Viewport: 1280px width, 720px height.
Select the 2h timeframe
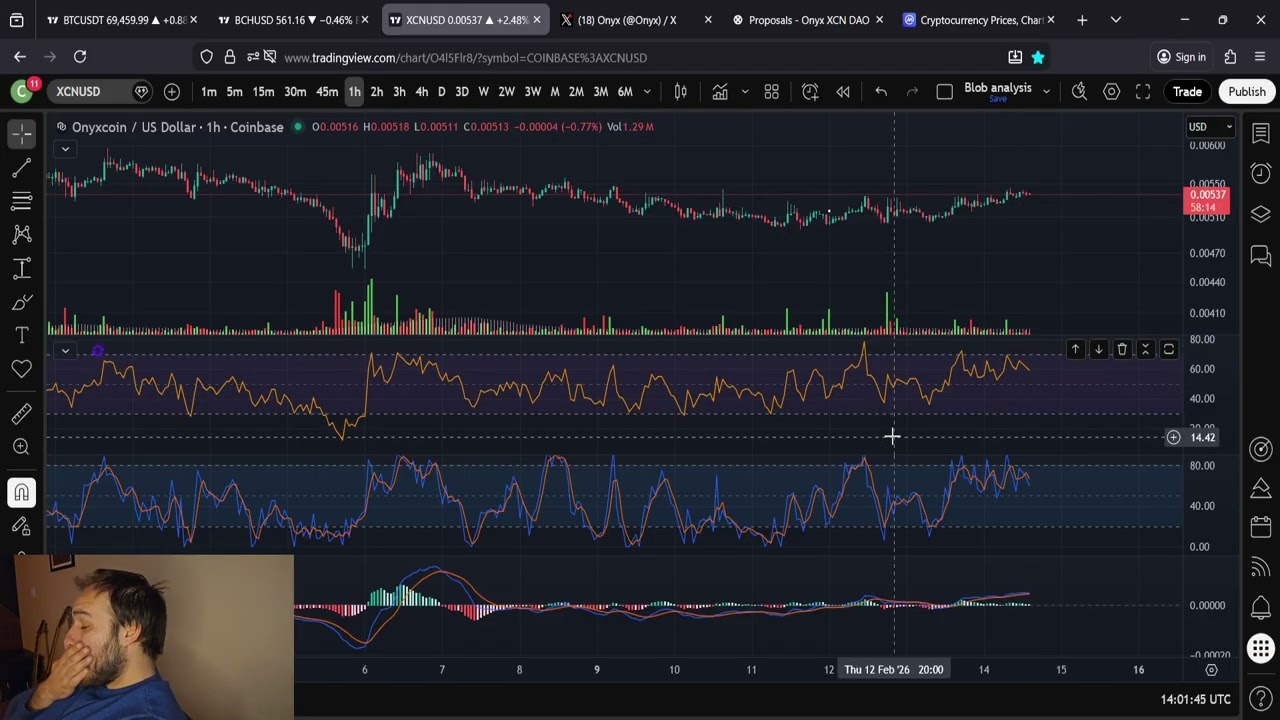coord(377,92)
